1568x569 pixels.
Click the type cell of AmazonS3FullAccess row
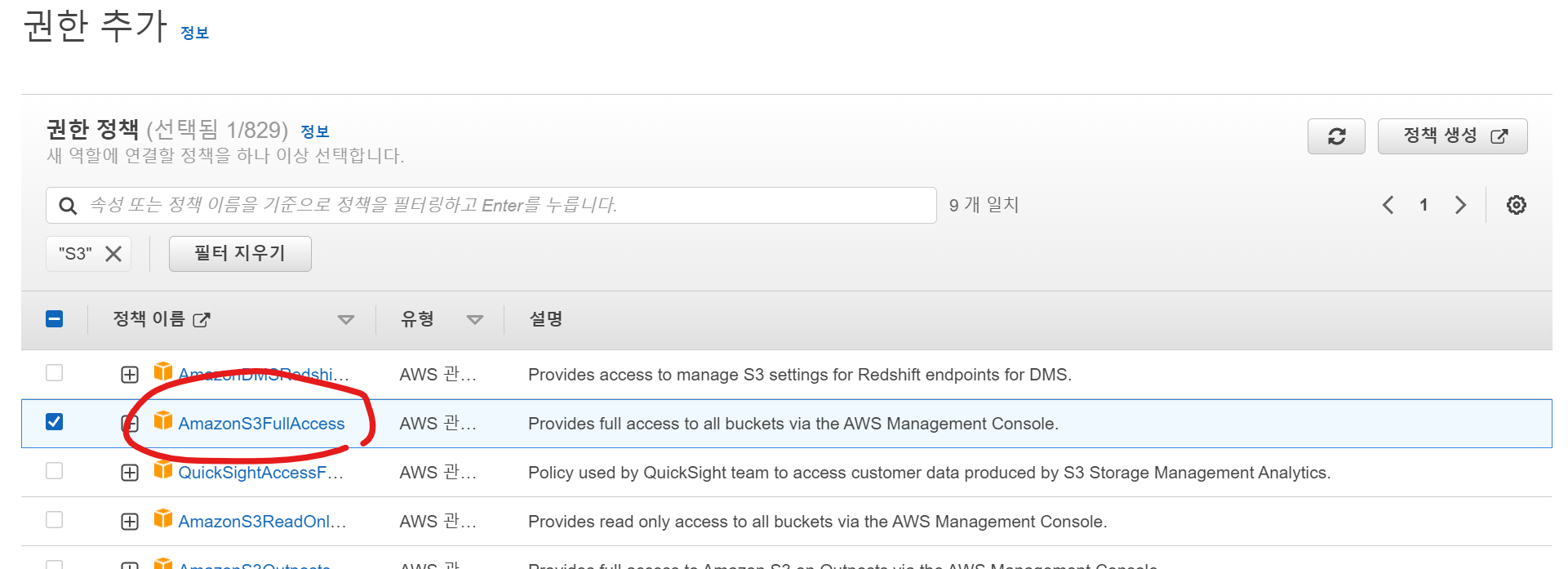pos(438,424)
